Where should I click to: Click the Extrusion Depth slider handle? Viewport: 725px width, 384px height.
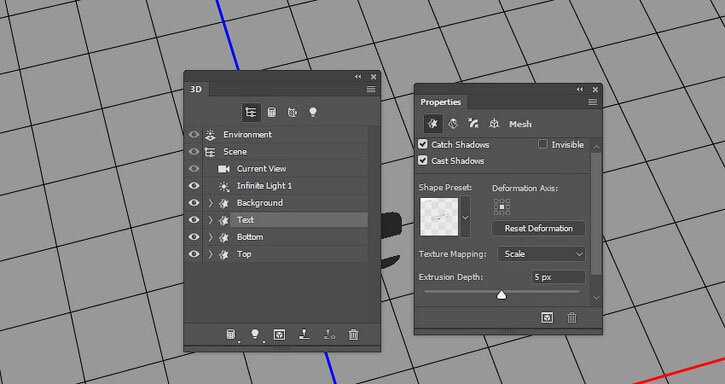pos(502,295)
